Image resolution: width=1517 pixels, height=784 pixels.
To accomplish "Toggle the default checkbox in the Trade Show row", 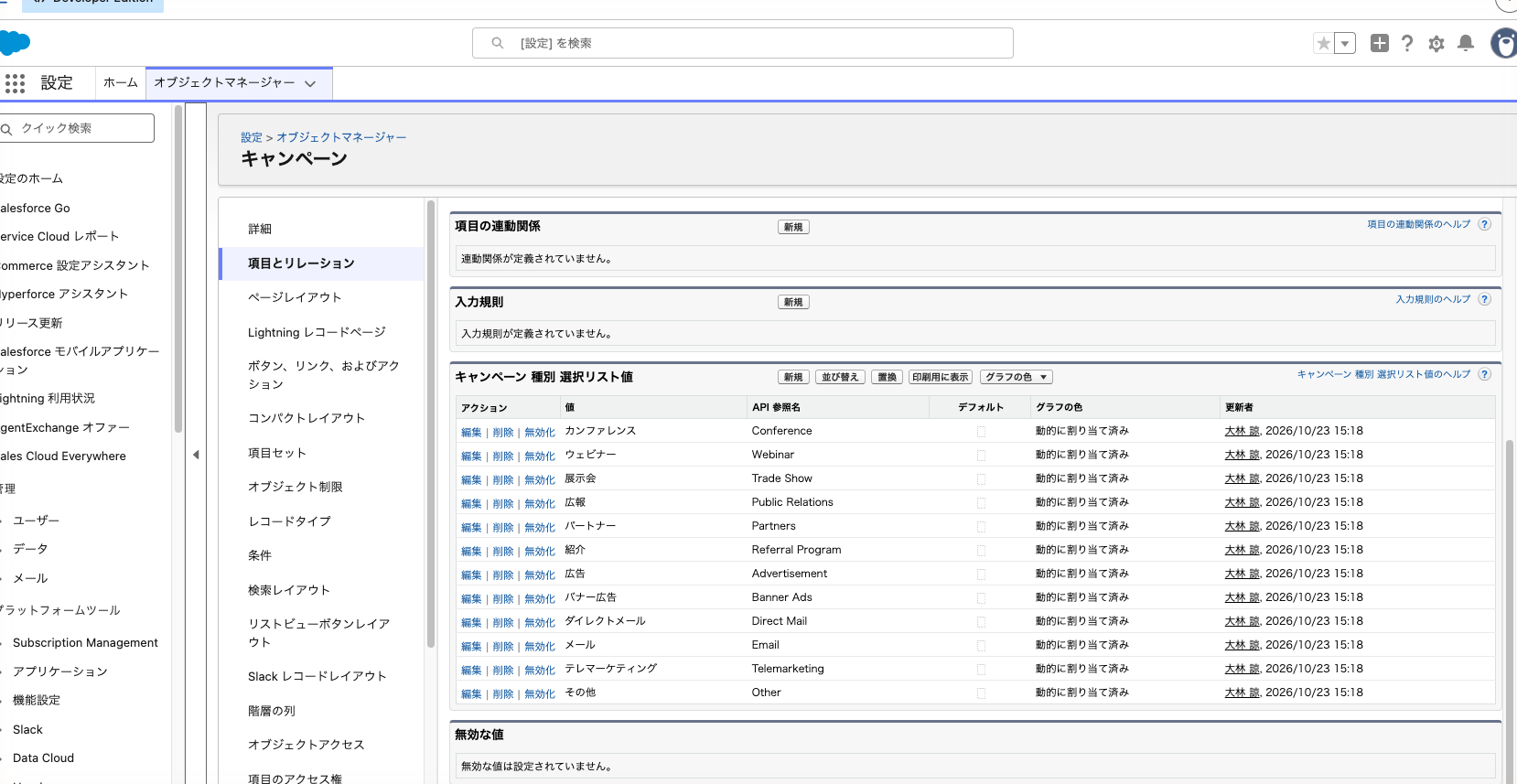I will point(981,479).
